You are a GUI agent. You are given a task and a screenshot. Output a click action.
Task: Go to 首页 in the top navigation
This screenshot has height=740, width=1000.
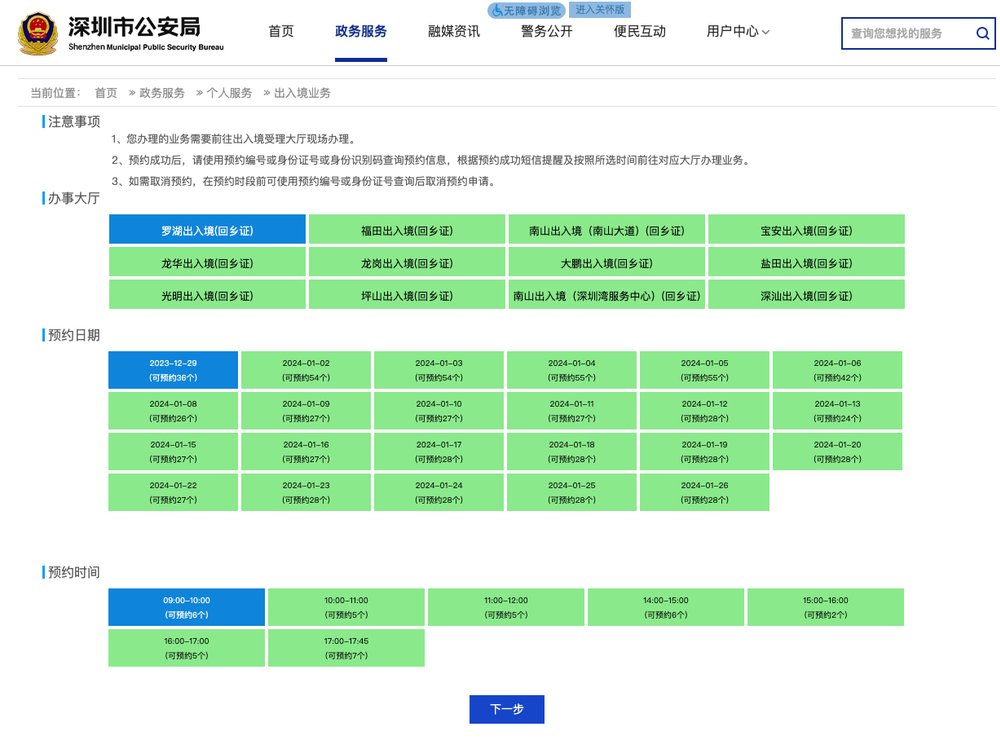pyautogui.click(x=281, y=31)
